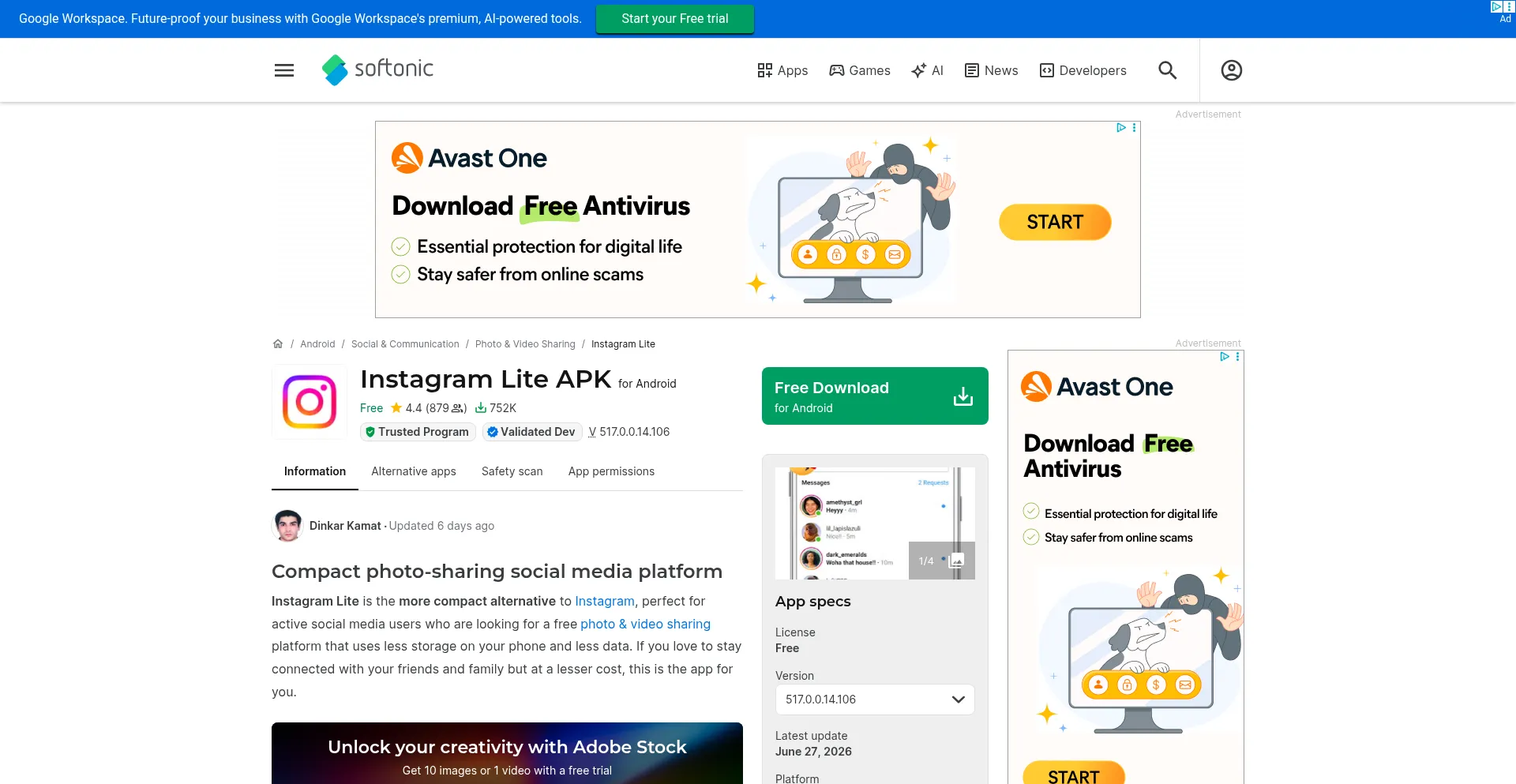Screen dimensions: 1516x784
Task: Click Adobe Stock promo banner
Action: pos(507,753)
